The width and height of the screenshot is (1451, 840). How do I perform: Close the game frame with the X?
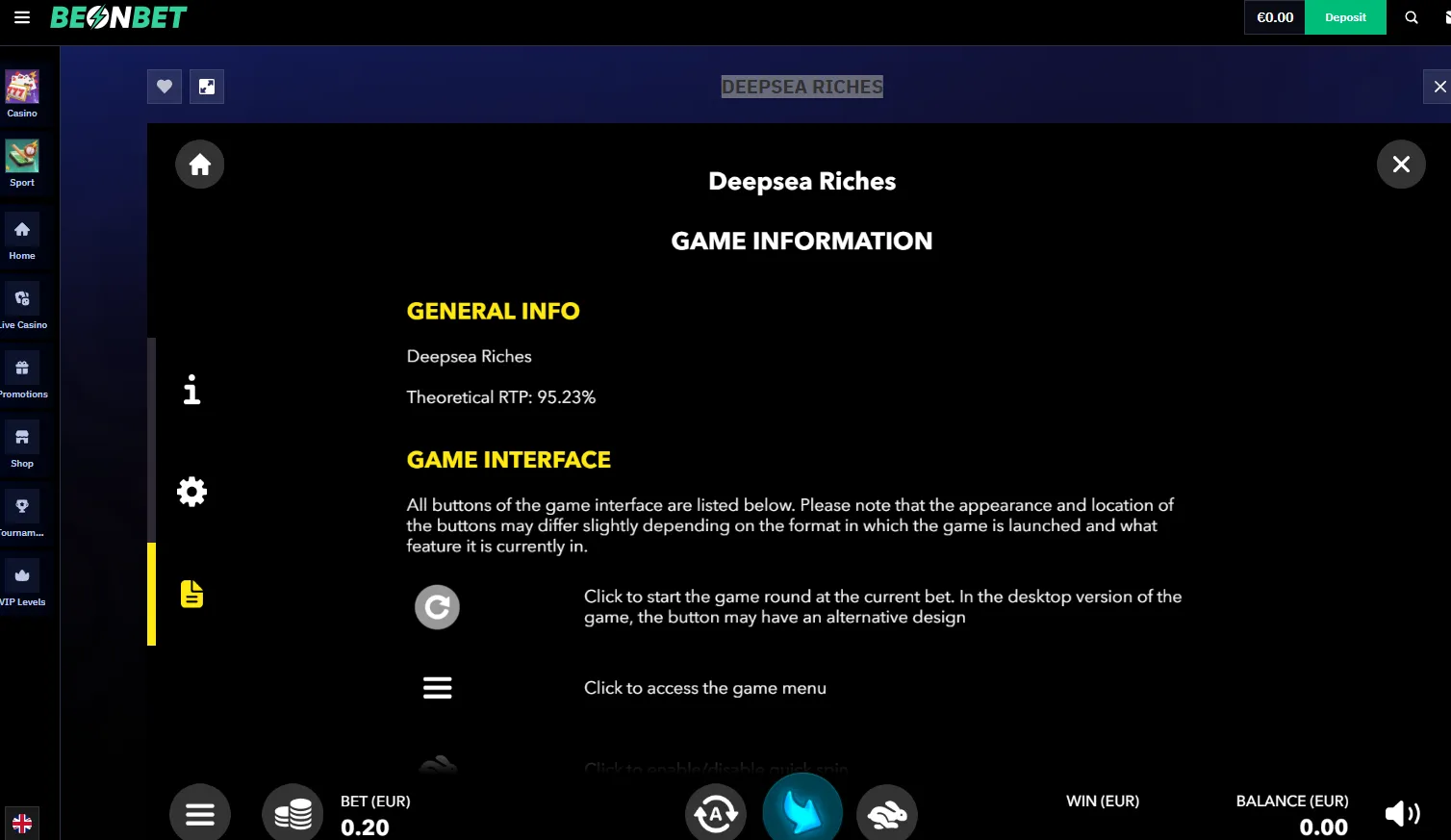pyautogui.click(x=1439, y=87)
